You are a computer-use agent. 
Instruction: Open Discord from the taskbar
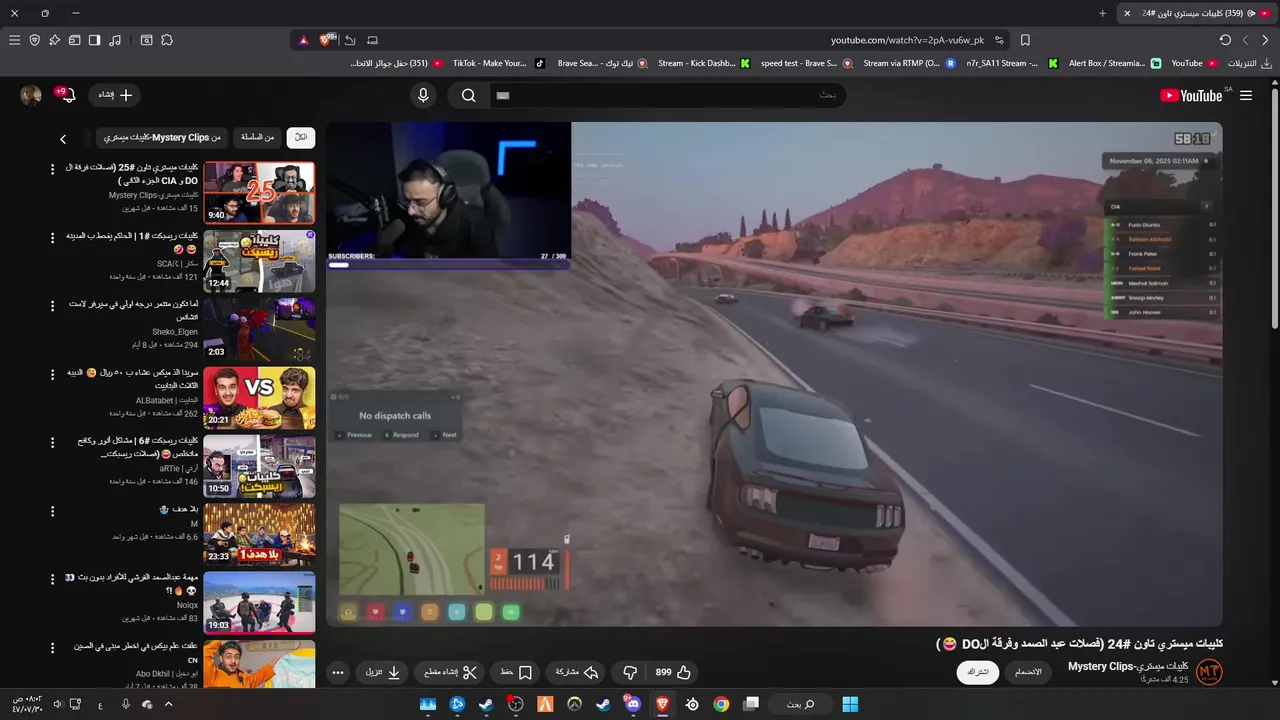pos(633,704)
